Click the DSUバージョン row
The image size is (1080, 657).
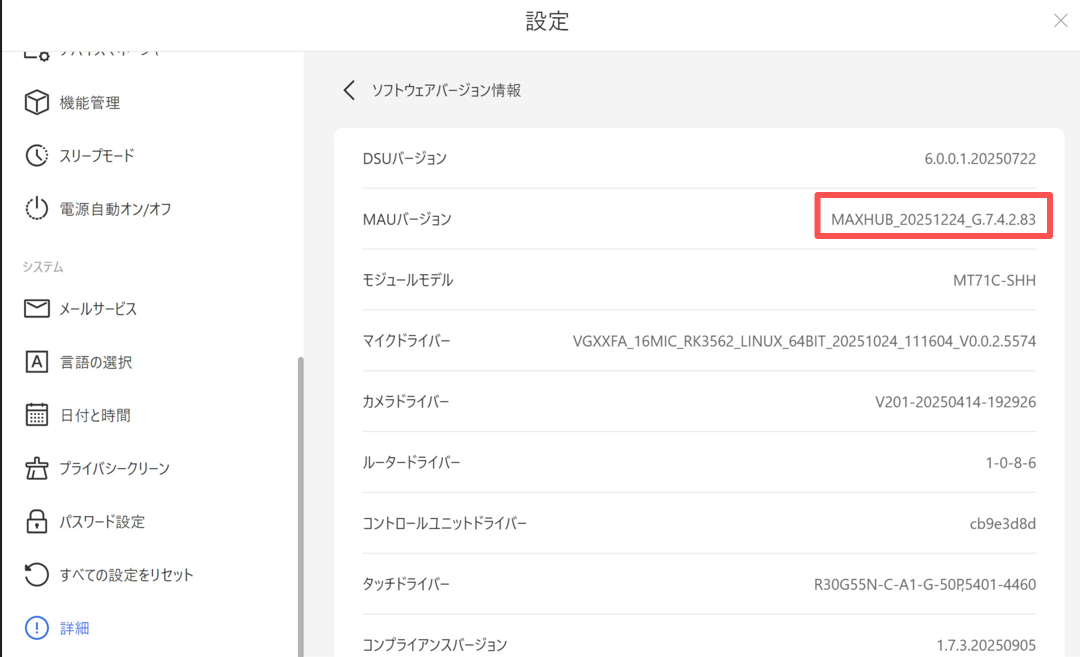point(698,158)
